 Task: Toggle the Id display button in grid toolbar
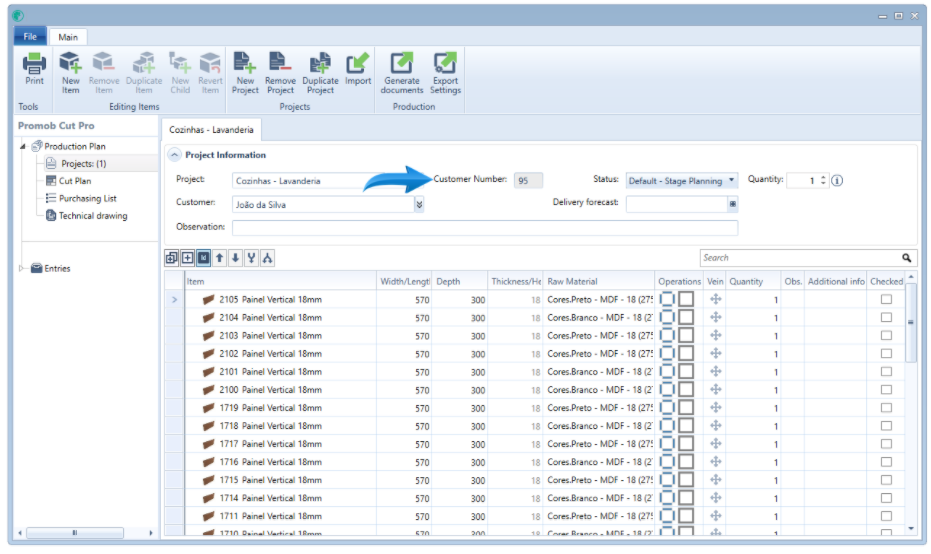point(204,258)
